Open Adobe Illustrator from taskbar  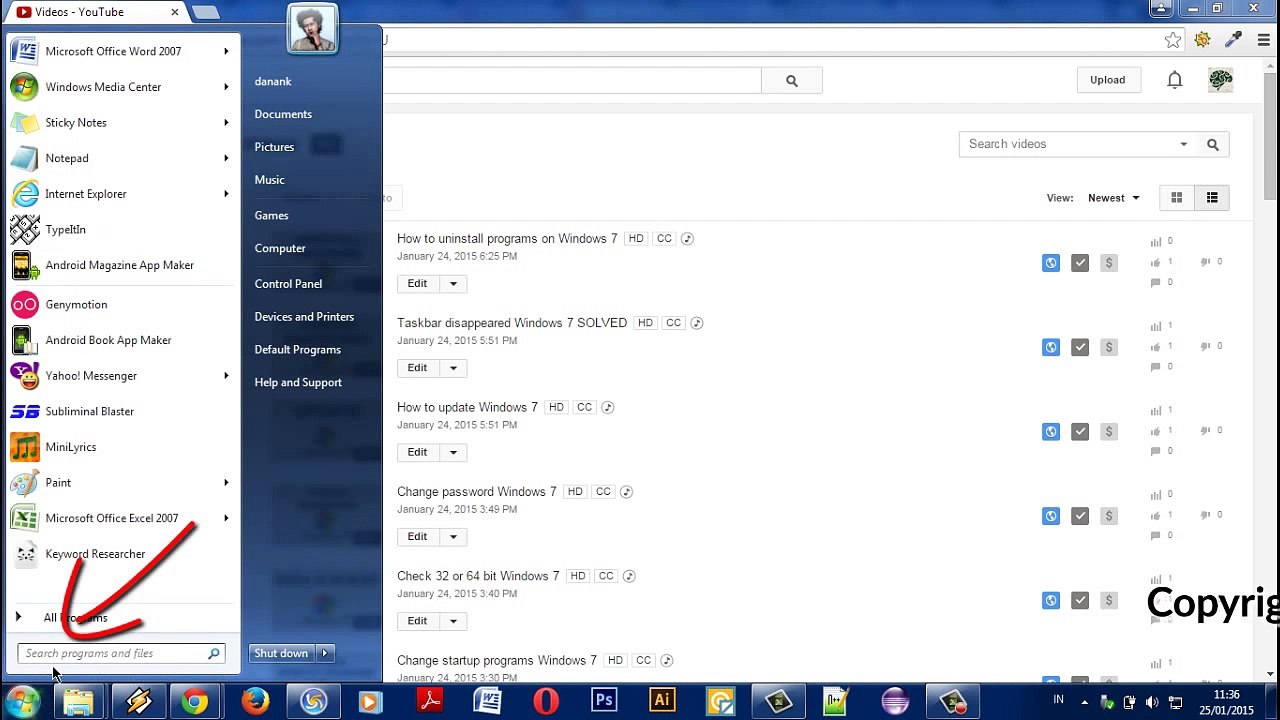pyautogui.click(x=662, y=701)
